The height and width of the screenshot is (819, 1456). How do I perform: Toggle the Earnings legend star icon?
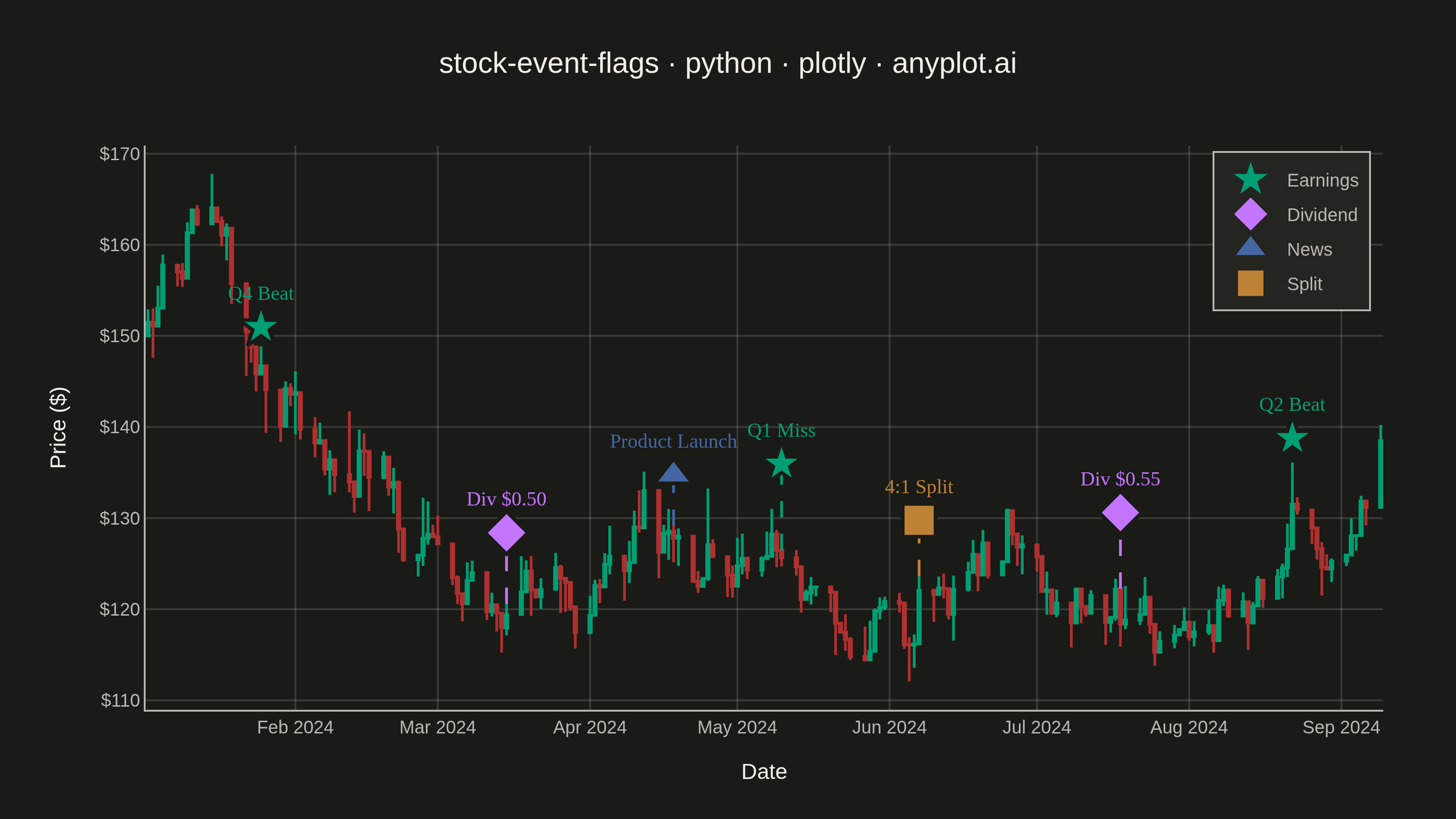[x=1250, y=180]
